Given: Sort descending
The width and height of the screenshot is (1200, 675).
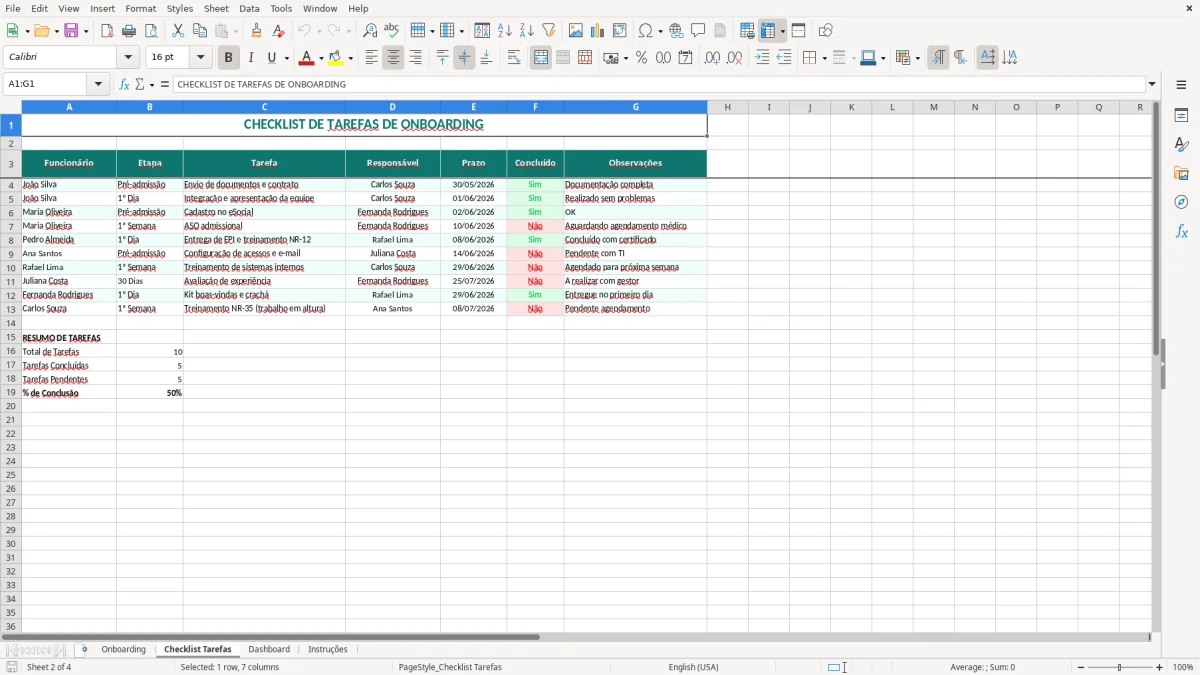Looking at the screenshot, I should pos(527,31).
